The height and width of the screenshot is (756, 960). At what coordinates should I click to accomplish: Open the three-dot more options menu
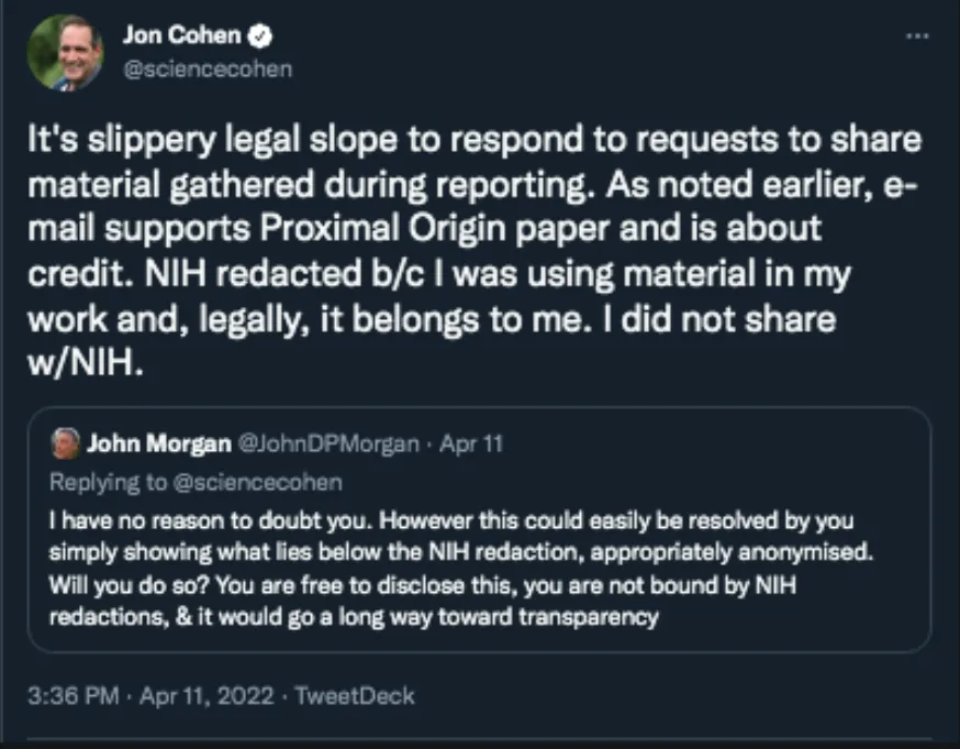[917, 35]
